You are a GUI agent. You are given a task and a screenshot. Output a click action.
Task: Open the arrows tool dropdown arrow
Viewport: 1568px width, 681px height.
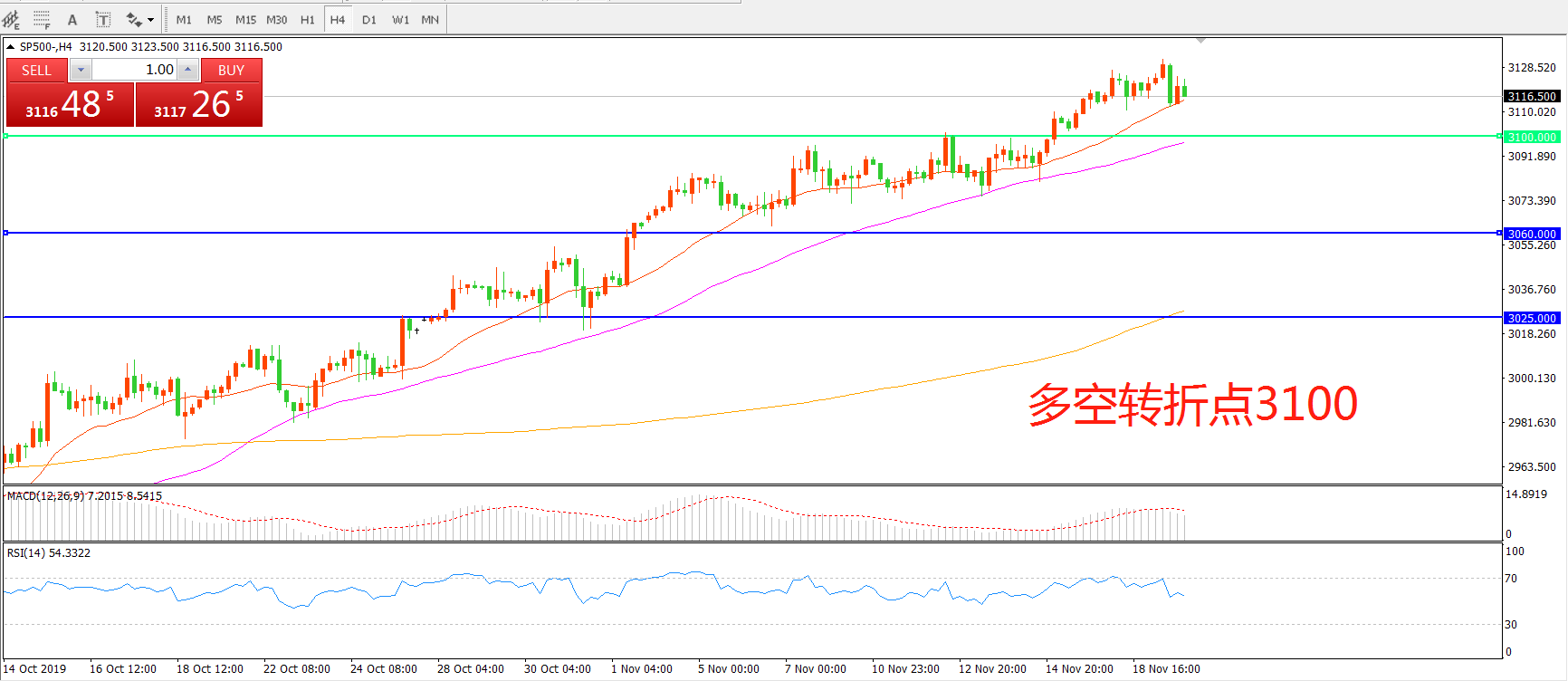click(x=151, y=20)
